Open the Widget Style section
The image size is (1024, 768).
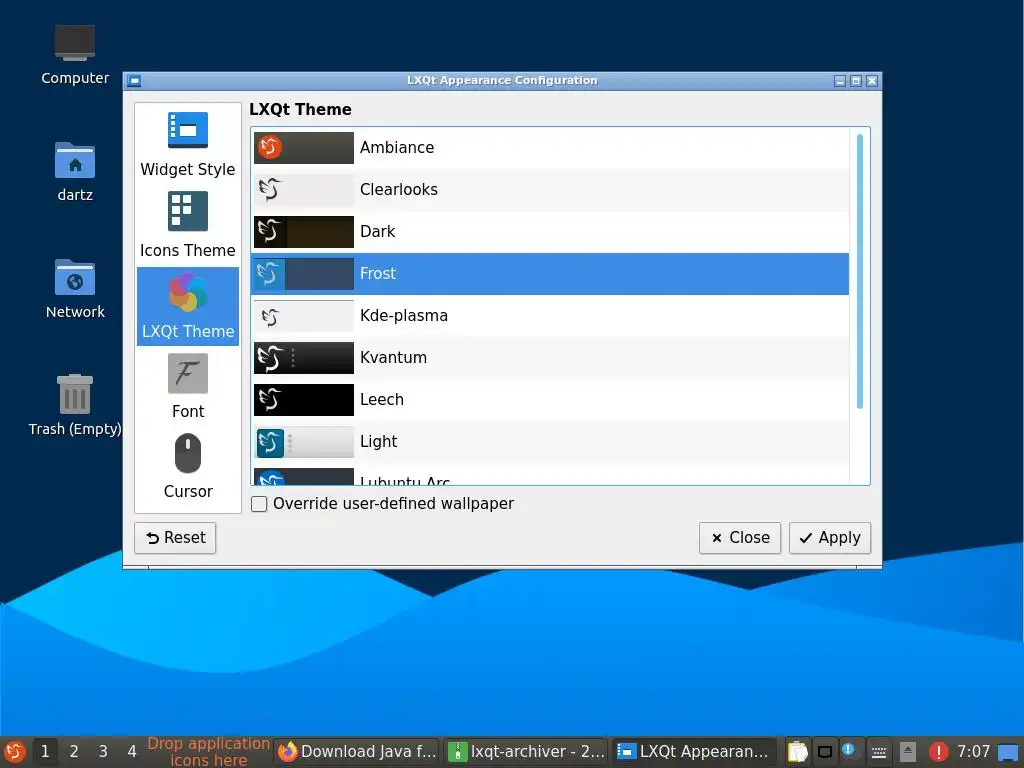tap(187, 144)
